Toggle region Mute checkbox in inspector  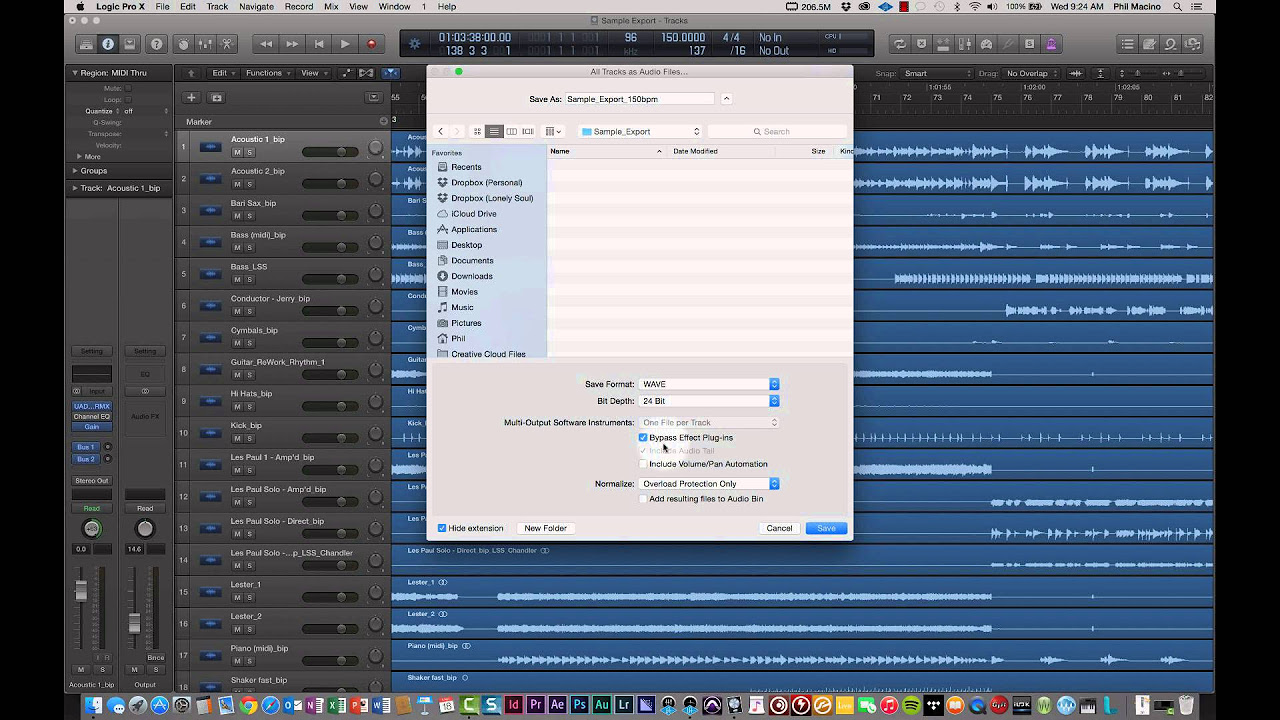(x=128, y=88)
